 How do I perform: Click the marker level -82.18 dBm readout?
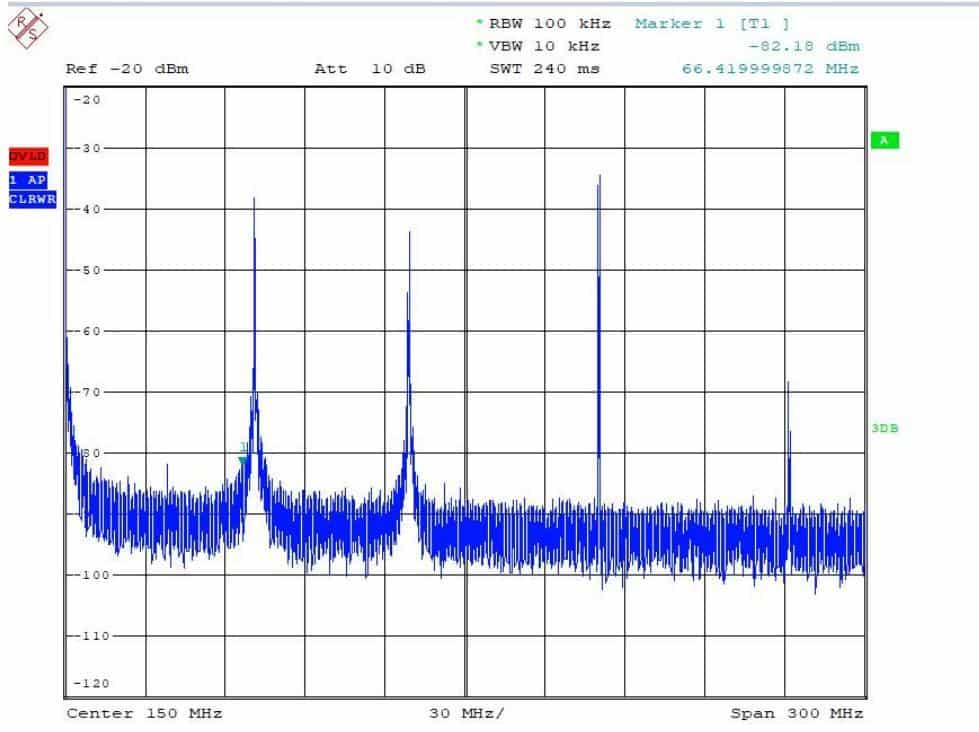pyautogui.click(x=803, y=46)
